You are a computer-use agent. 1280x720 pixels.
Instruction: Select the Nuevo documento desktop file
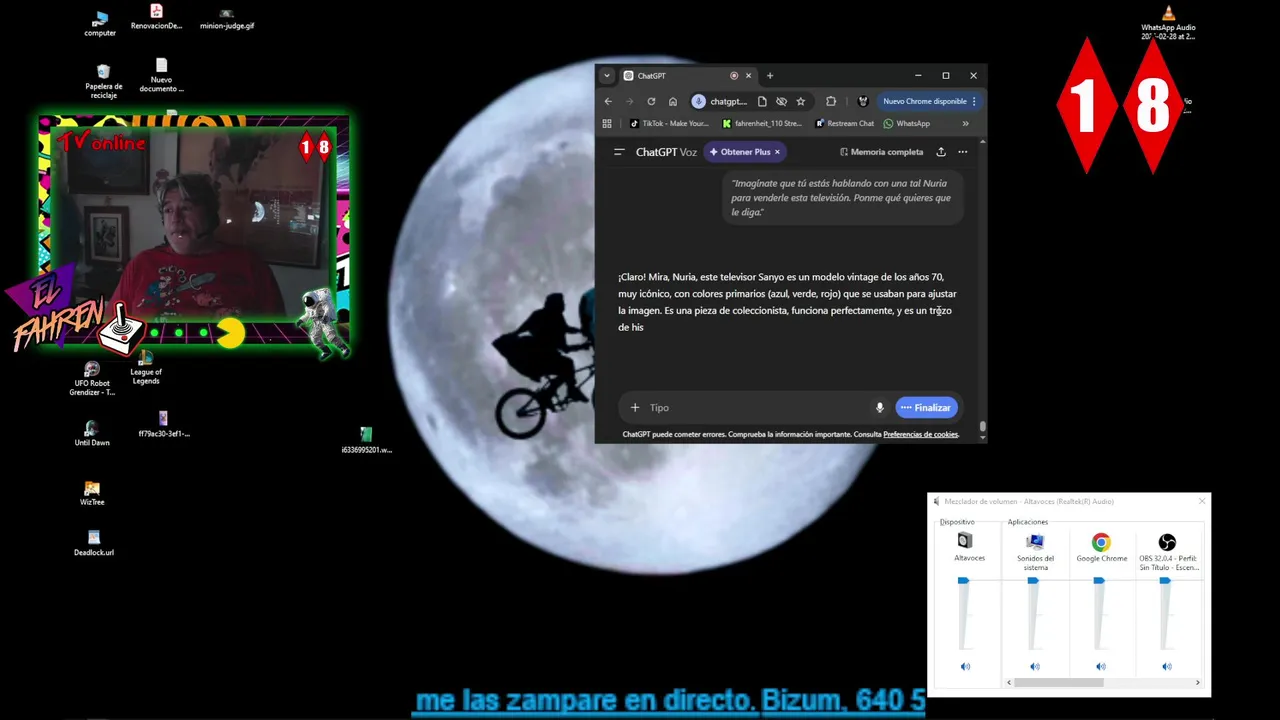161,75
